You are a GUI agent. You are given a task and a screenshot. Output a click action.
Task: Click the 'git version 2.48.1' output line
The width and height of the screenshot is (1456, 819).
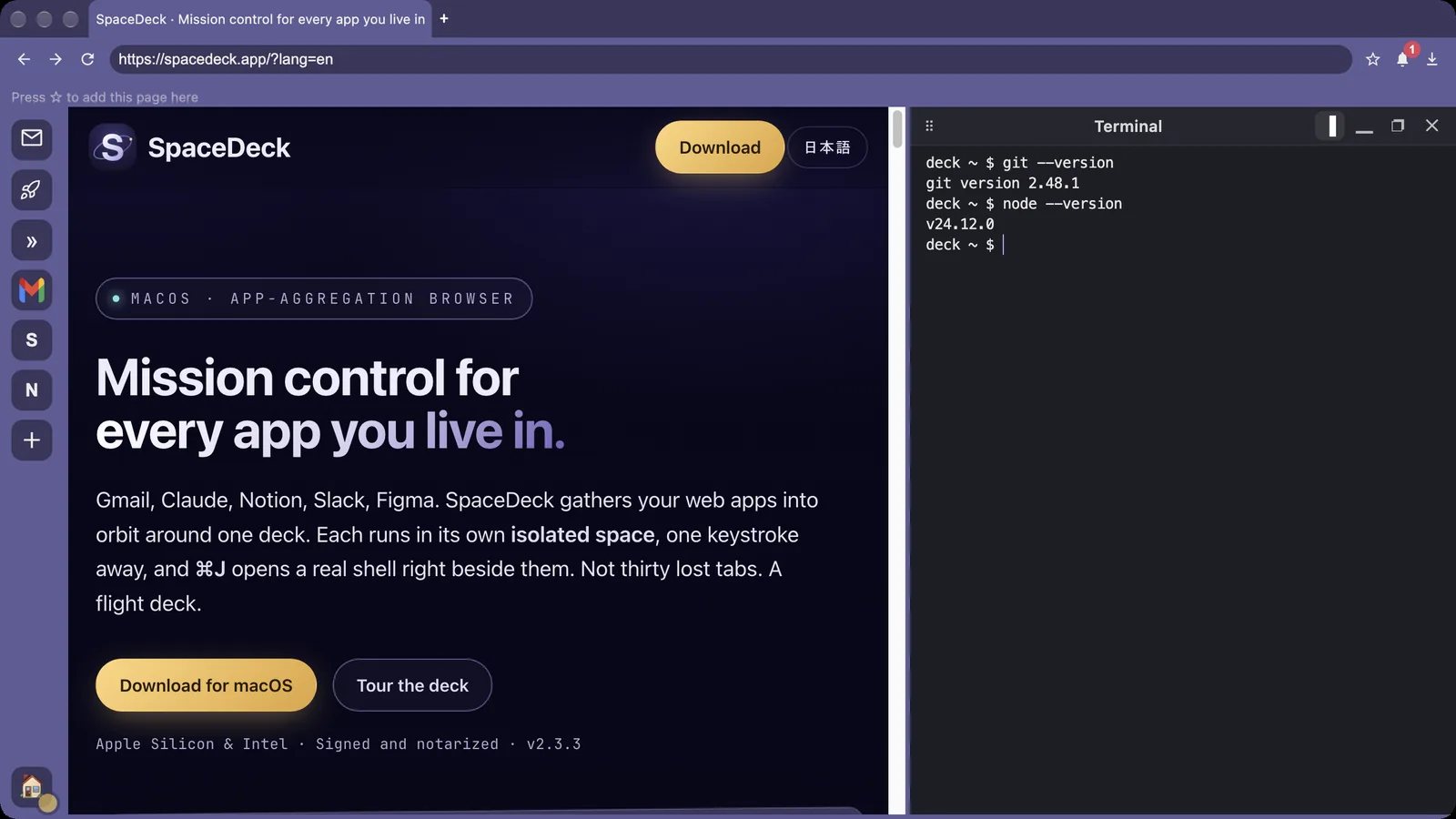point(1003,183)
